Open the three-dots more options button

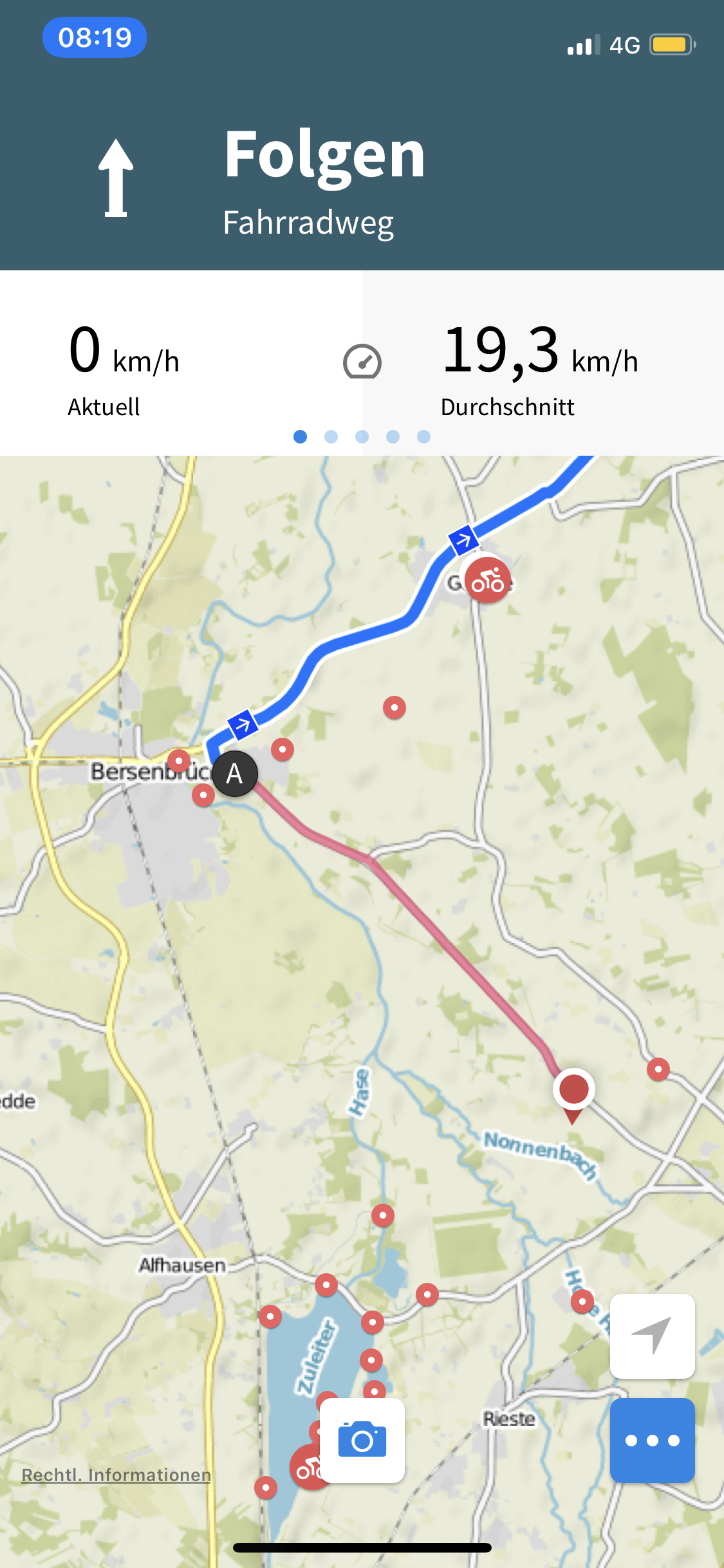653,1441
